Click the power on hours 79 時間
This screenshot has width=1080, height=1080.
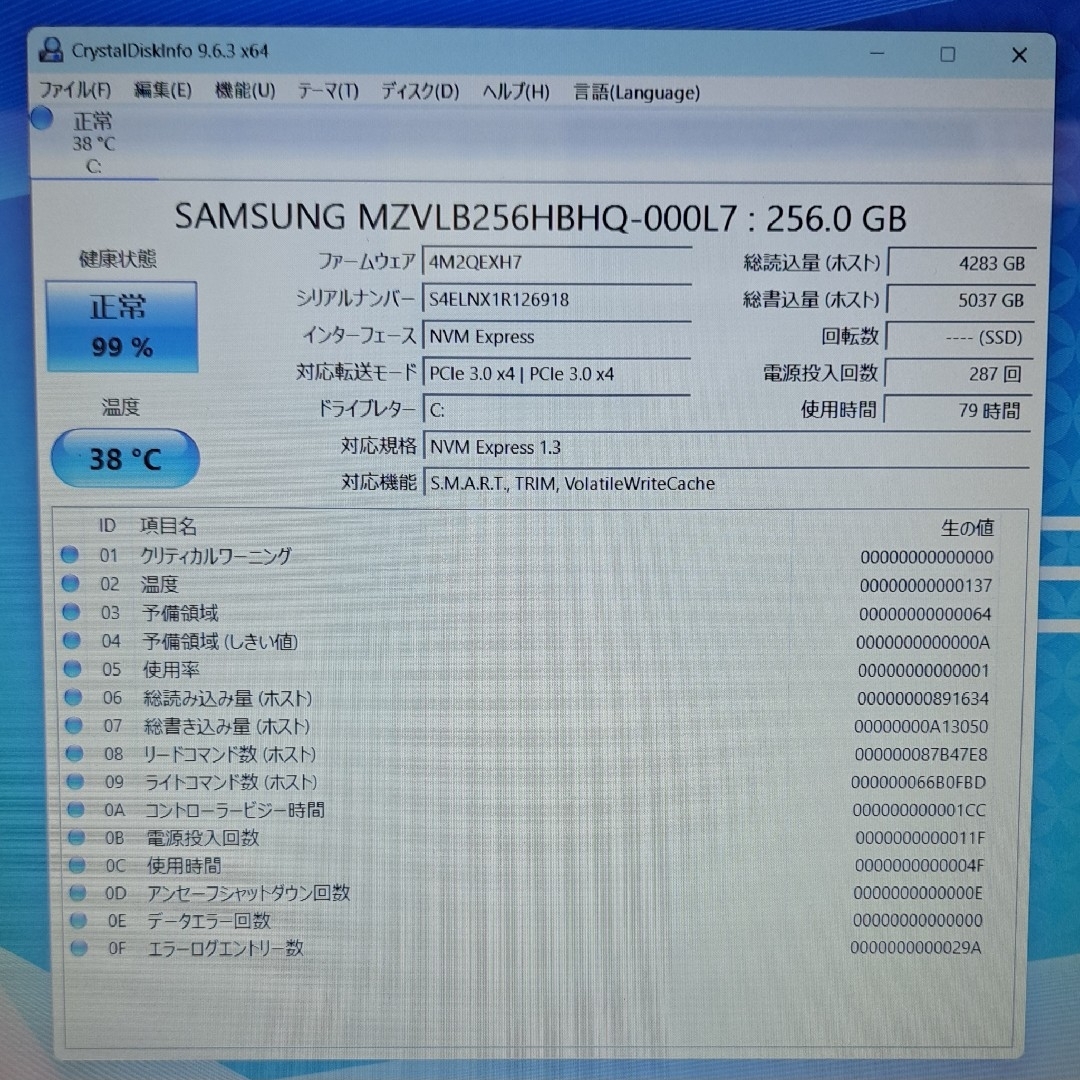[x=958, y=411]
